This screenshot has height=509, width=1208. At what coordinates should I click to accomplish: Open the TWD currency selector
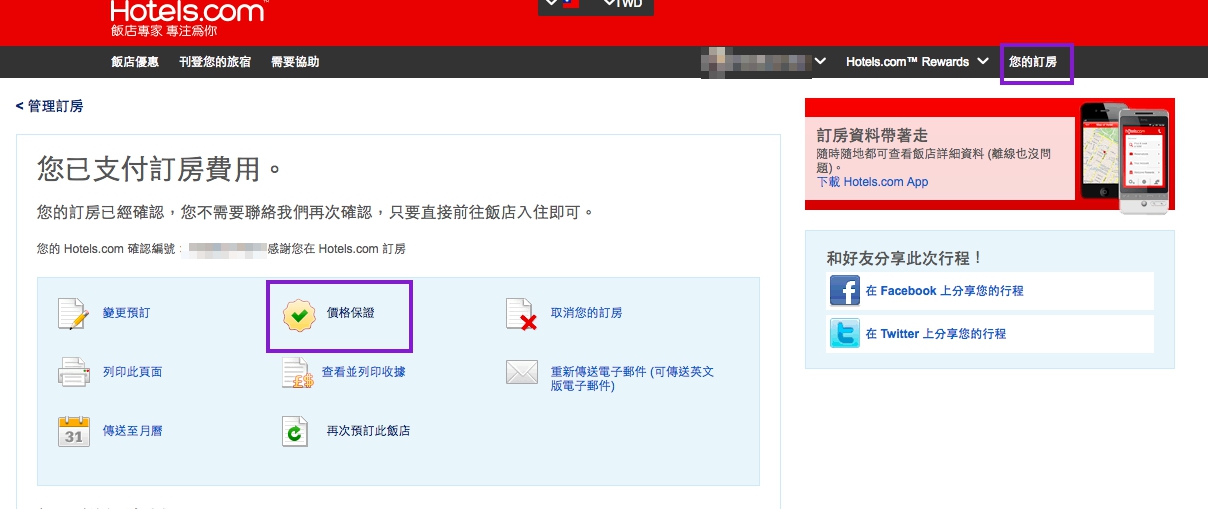click(x=624, y=5)
